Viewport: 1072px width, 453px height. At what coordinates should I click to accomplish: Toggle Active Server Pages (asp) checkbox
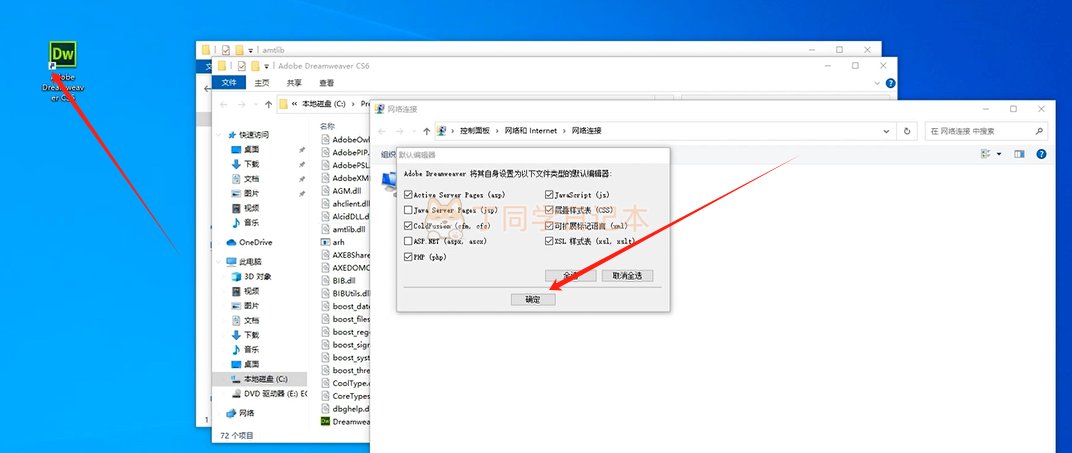click(x=408, y=195)
